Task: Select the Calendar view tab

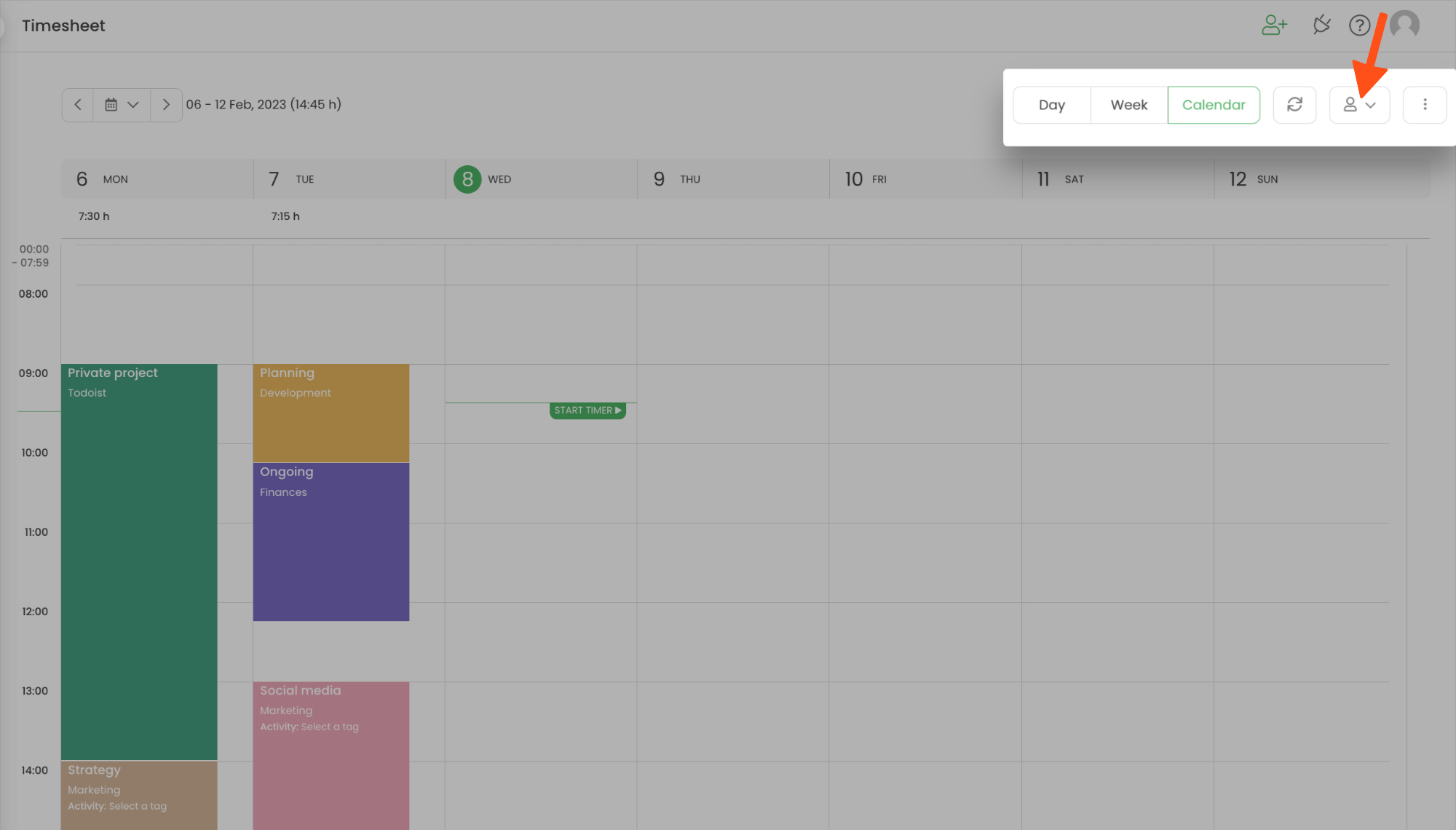Action: 1214,105
